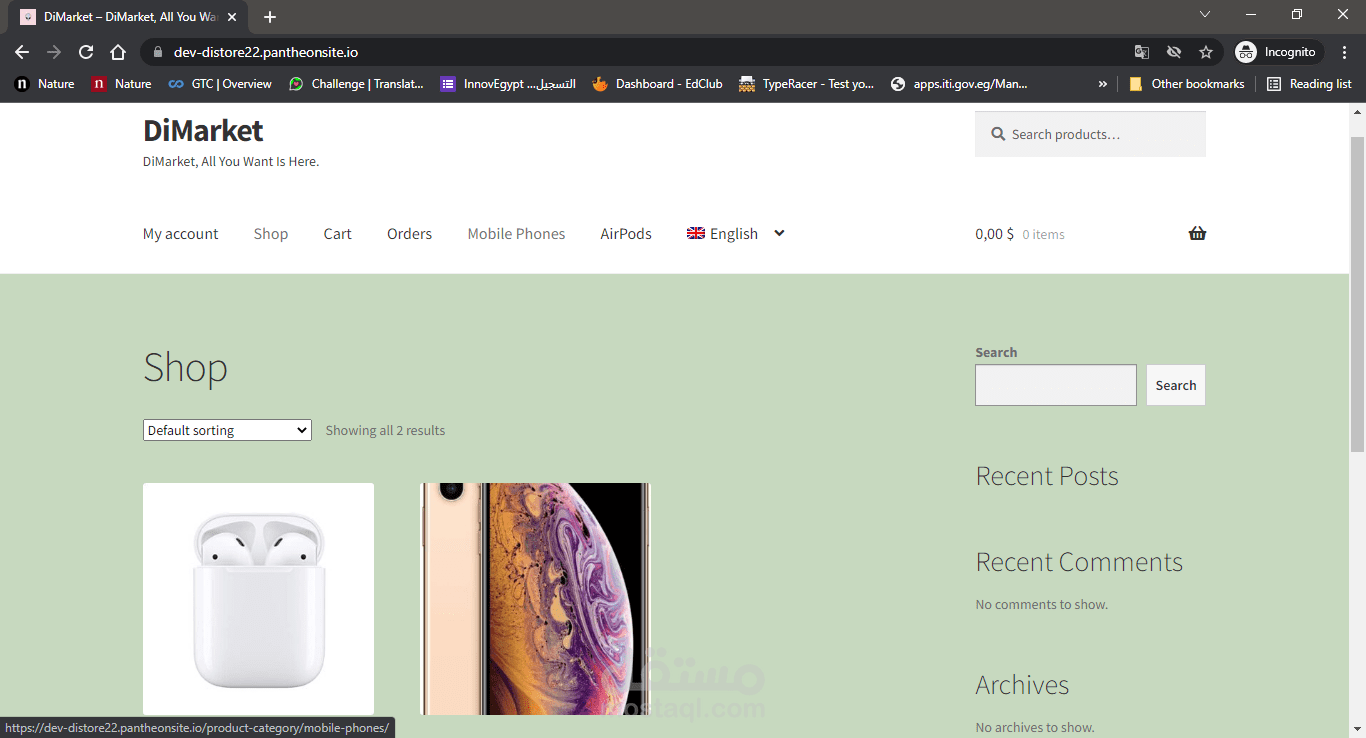Open the Default sorting dropdown

click(x=227, y=430)
